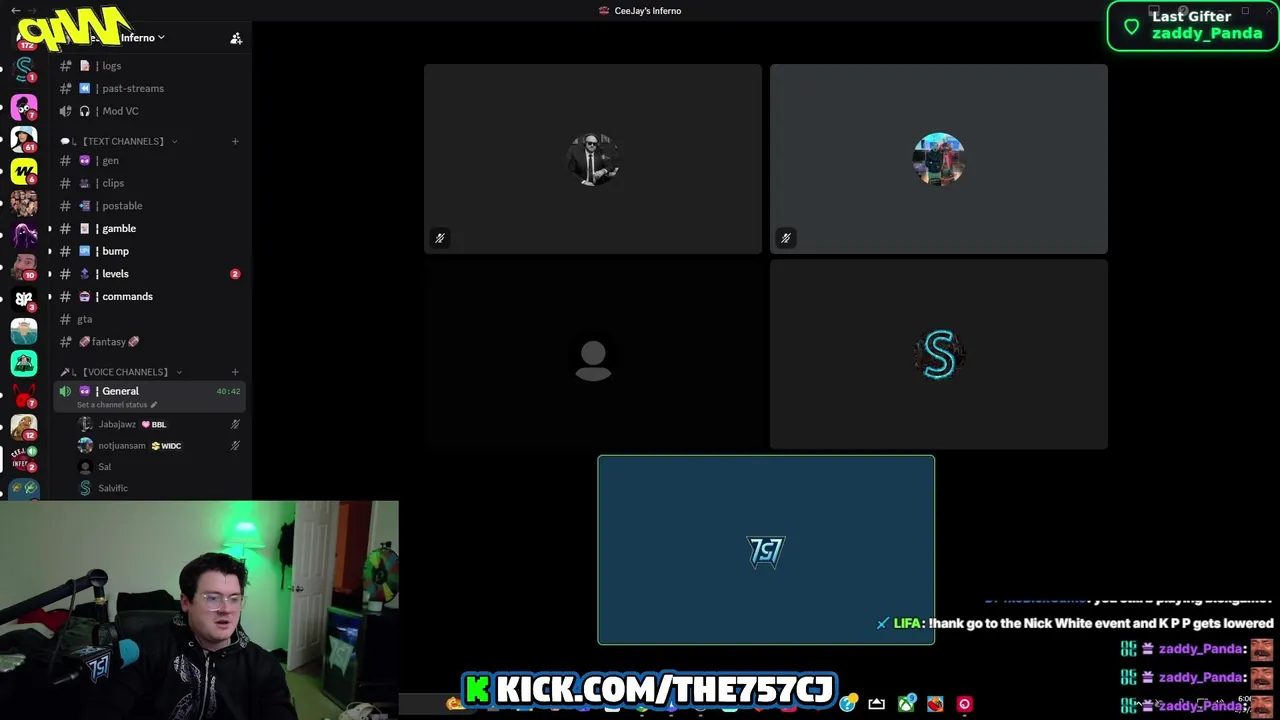Viewport: 1280px width, 720px height.
Task: Click the 40:42 call timer on General
Action: [x=228, y=391]
